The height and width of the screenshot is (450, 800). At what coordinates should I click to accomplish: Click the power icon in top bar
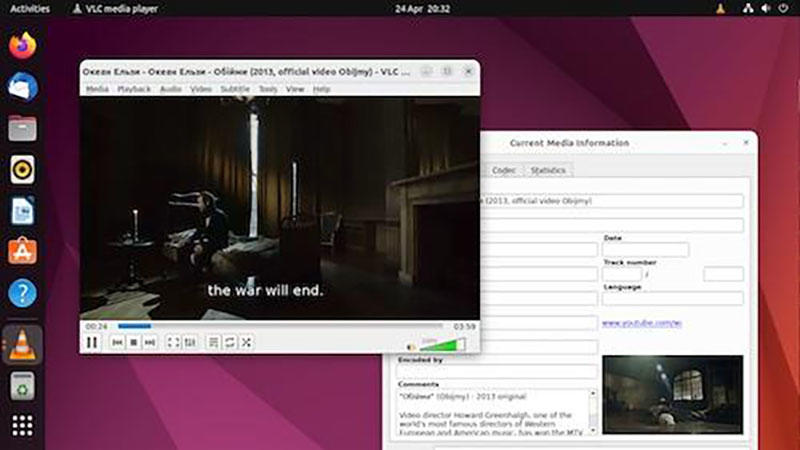tap(783, 9)
